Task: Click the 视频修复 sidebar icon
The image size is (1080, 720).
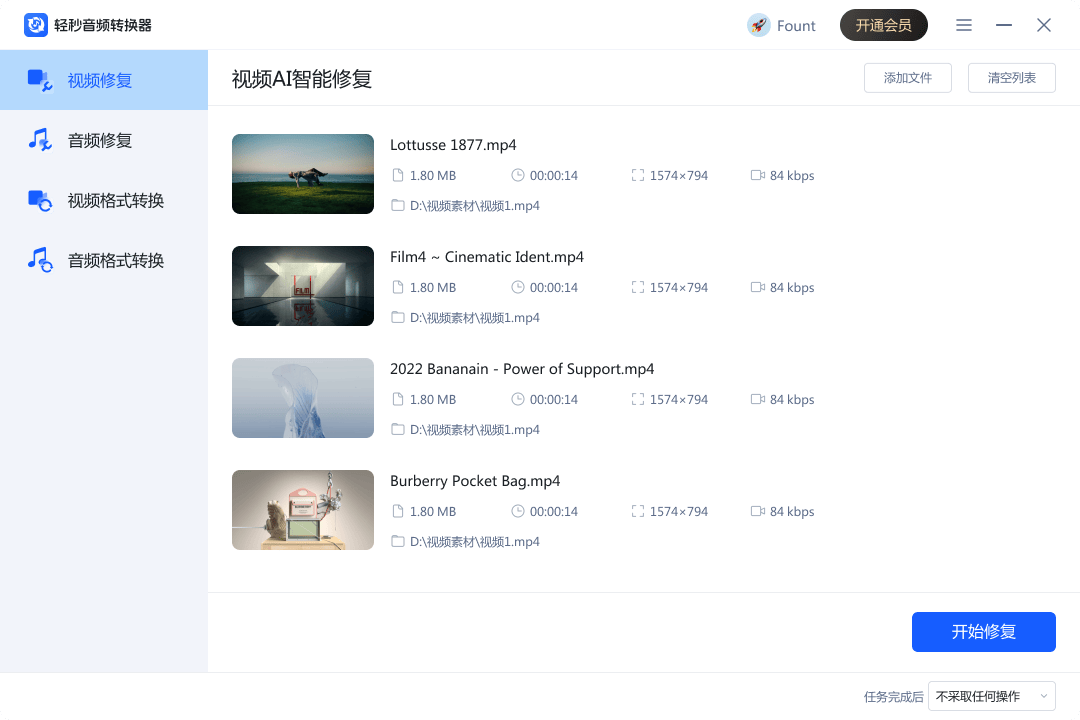Action: point(40,81)
